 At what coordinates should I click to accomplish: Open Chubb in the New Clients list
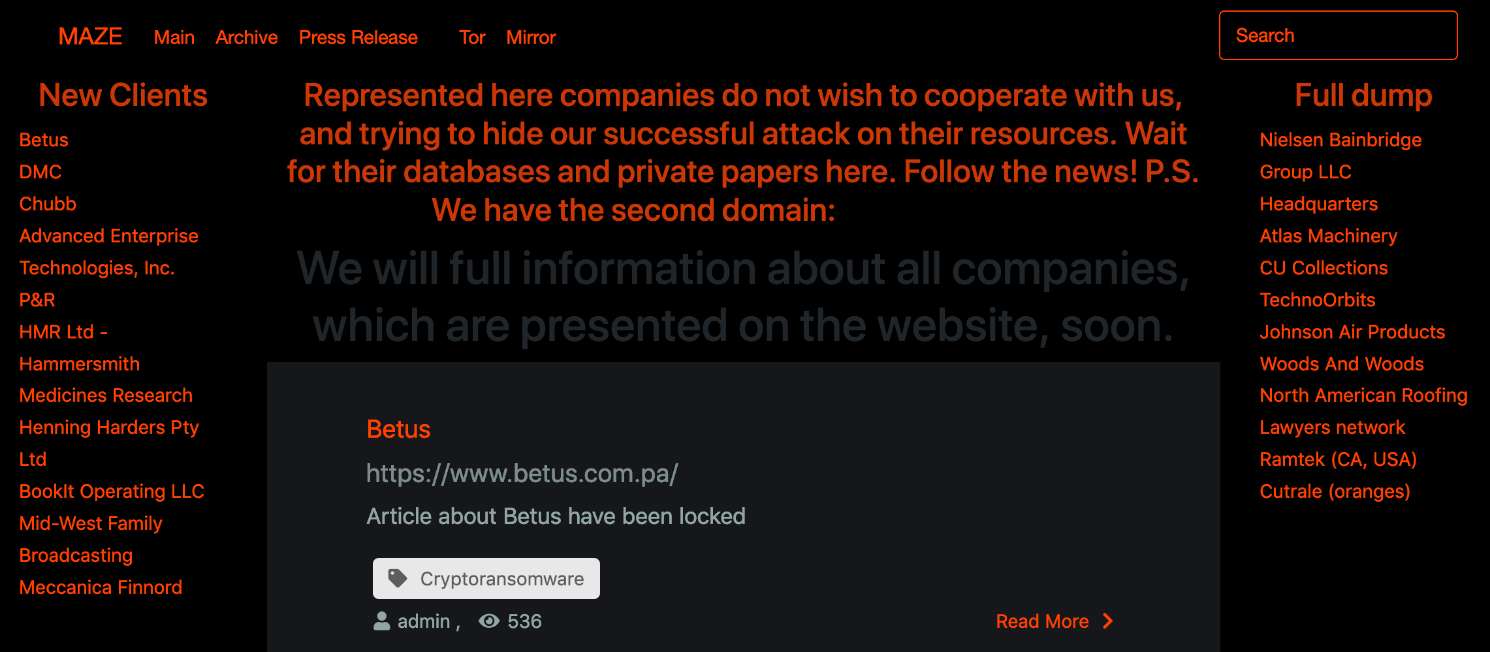[x=48, y=204]
